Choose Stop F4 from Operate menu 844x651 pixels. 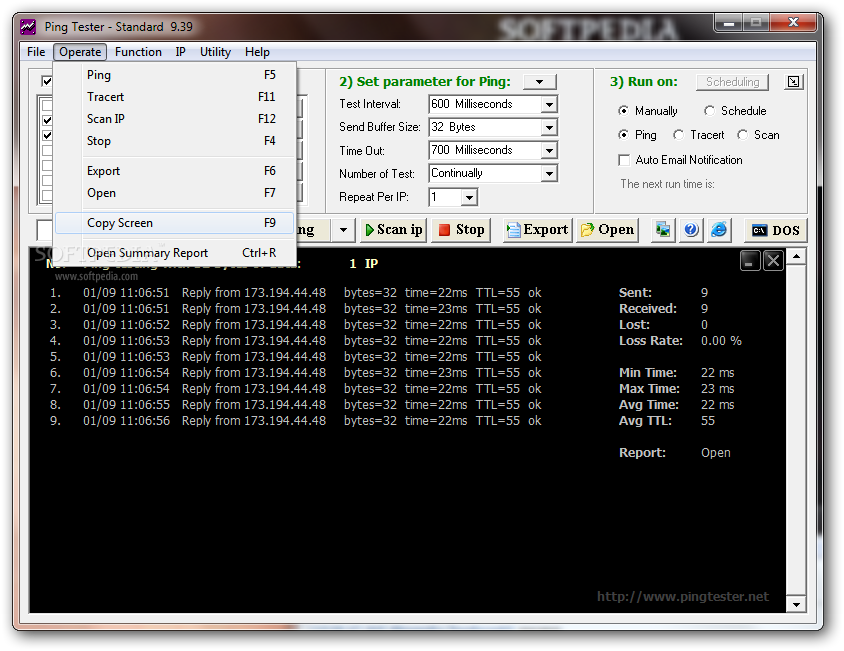[x=175, y=141]
